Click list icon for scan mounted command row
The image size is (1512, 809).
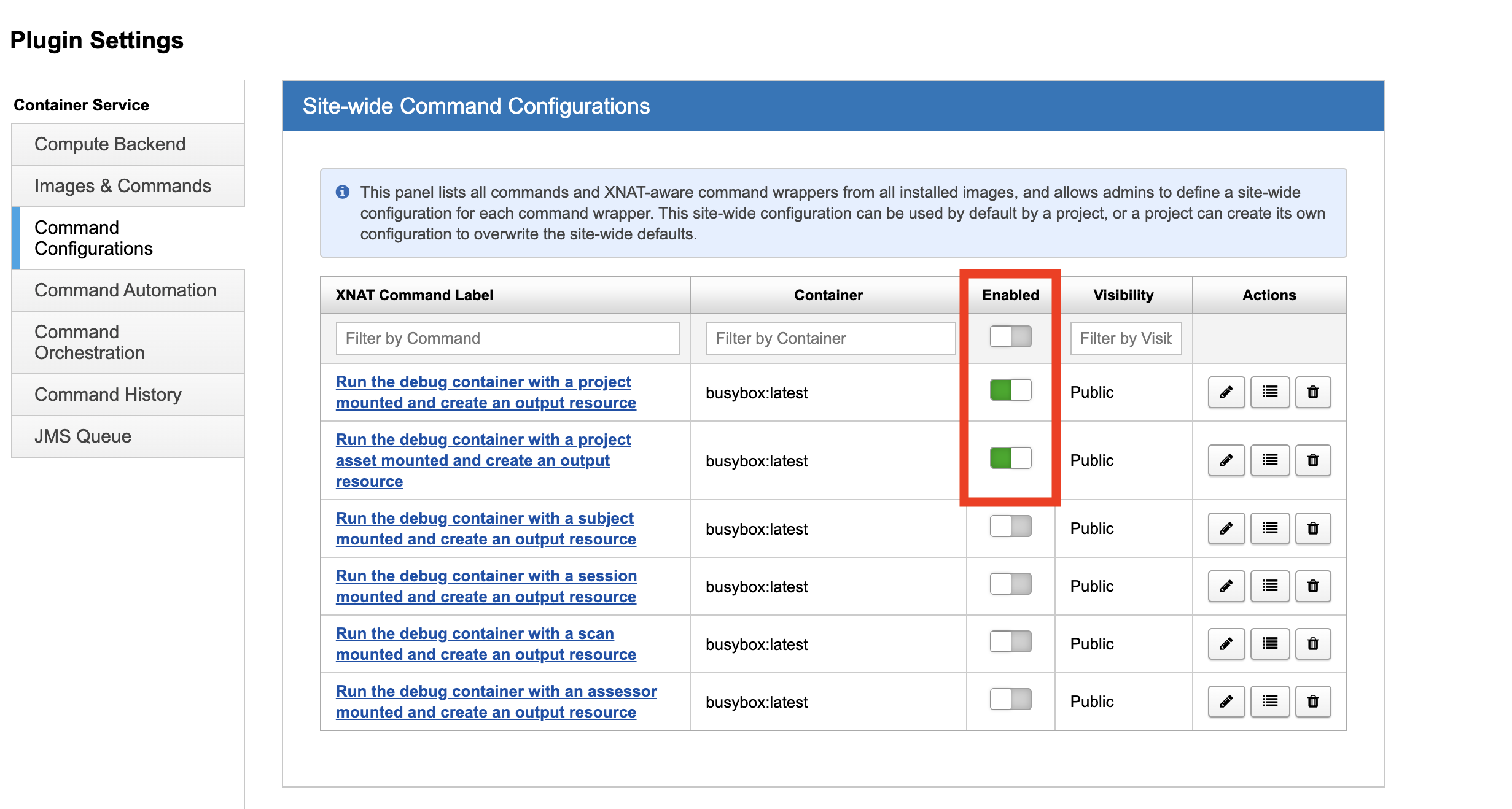[1269, 644]
